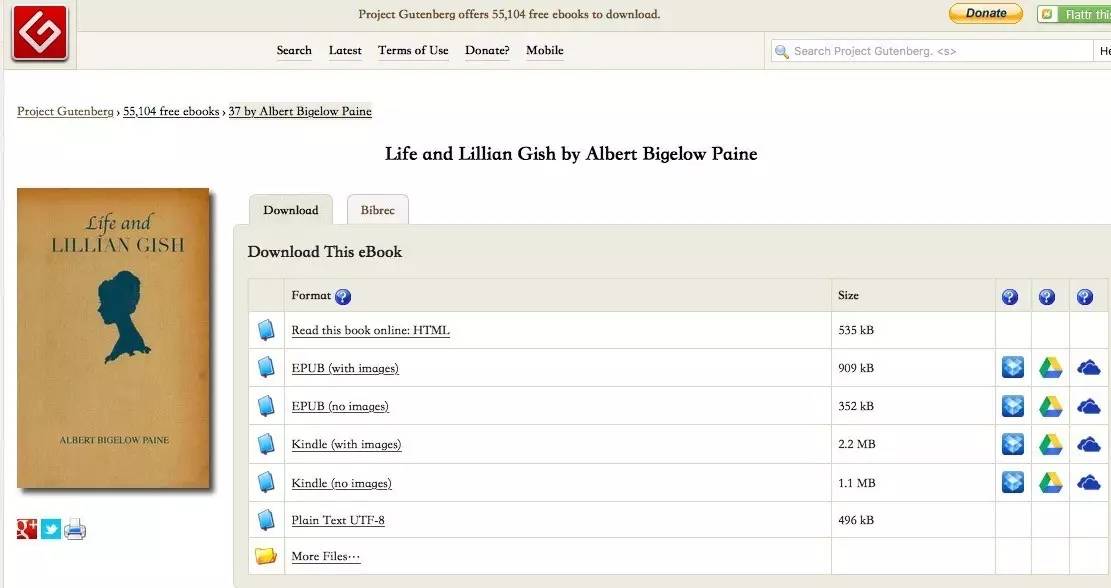
Task: Focus the Search Project Gutenberg field
Action: 932,51
